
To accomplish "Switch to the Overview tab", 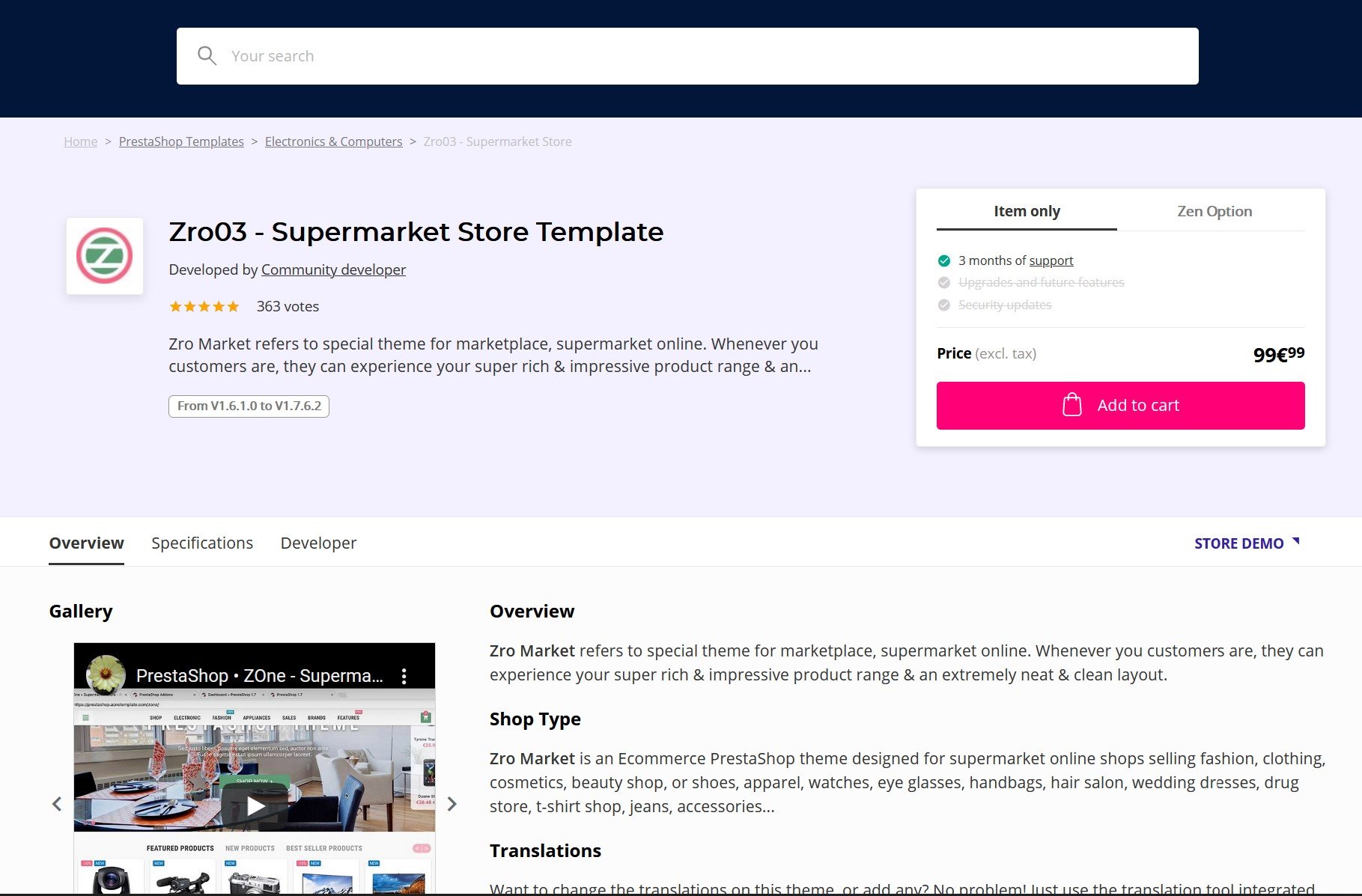I will click(x=86, y=543).
